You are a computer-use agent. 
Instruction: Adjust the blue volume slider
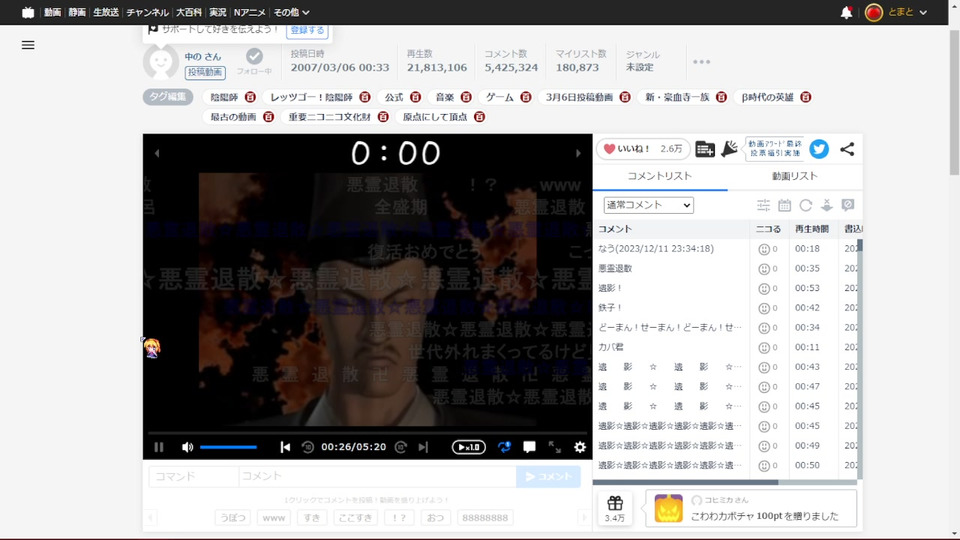pyautogui.click(x=228, y=448)
